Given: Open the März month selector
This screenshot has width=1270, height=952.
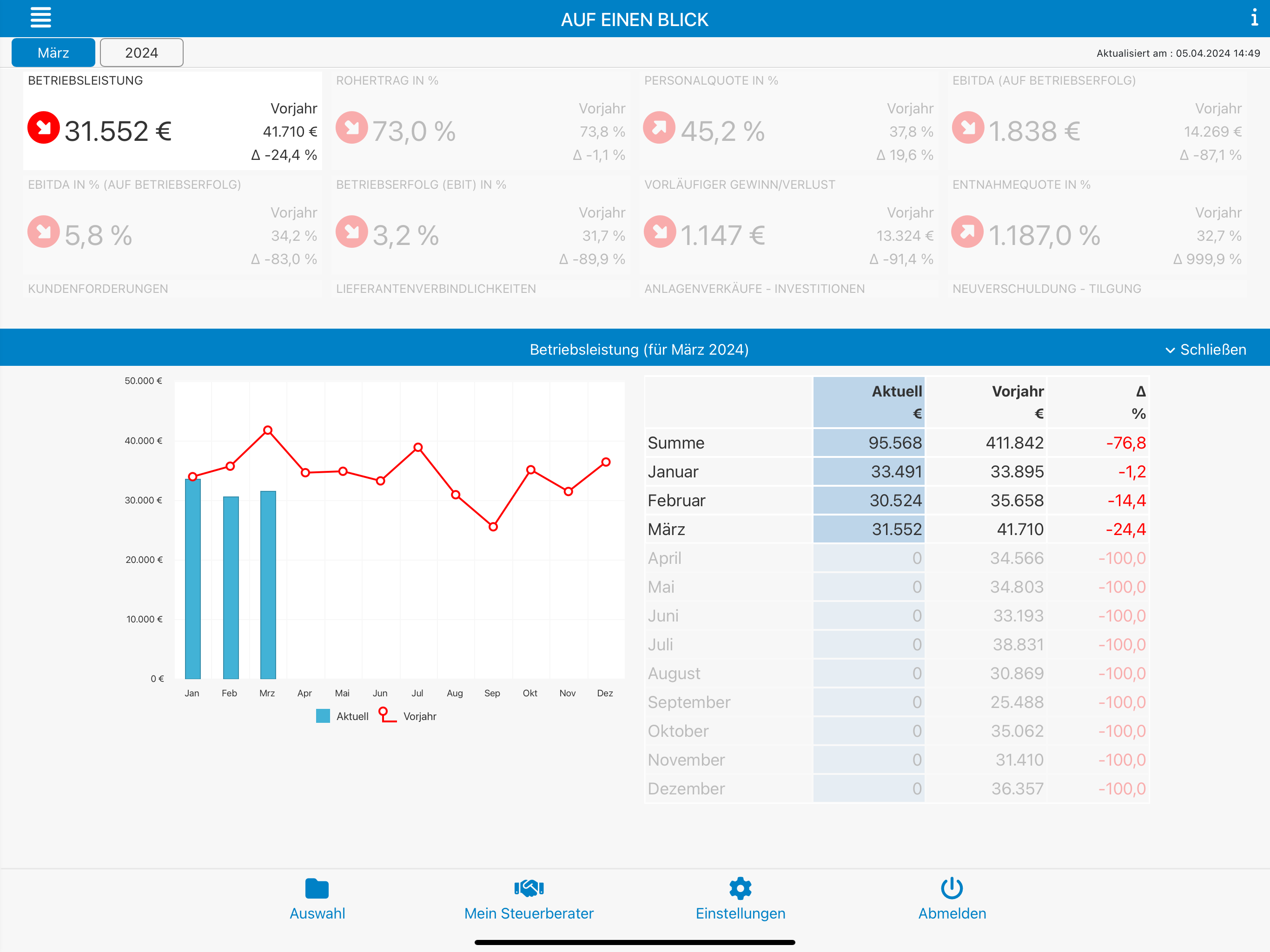Looking at the screenshot, I should 53,53.
